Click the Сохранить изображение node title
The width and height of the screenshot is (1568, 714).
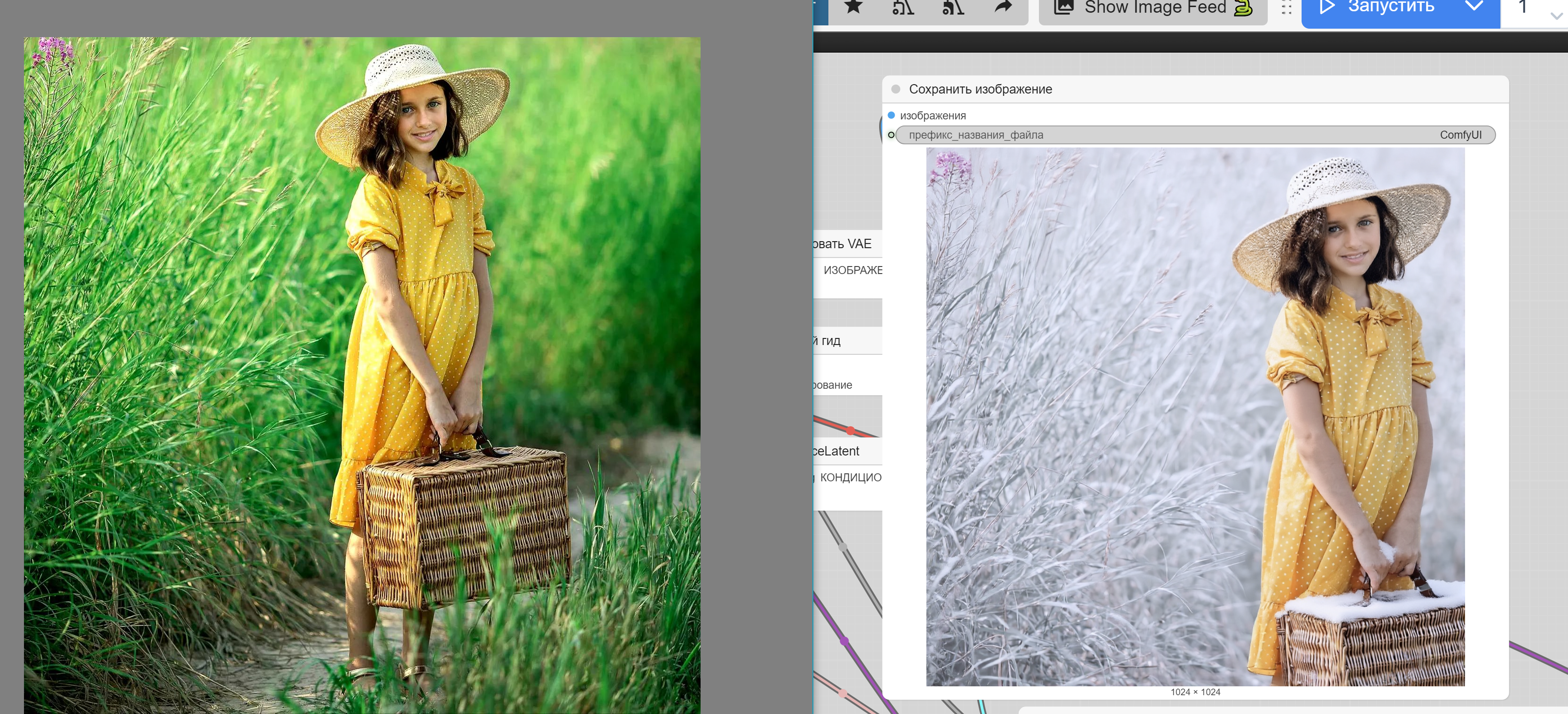click(980, 89)
